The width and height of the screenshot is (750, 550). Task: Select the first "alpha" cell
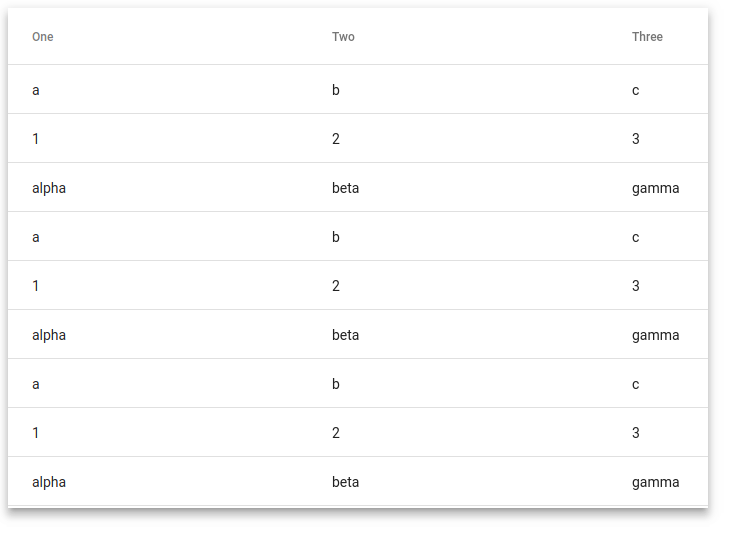(49, 188)
